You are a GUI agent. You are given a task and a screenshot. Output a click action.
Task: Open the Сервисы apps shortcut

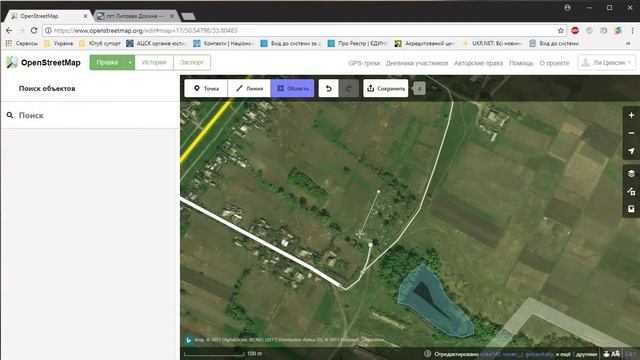(22, 43)
